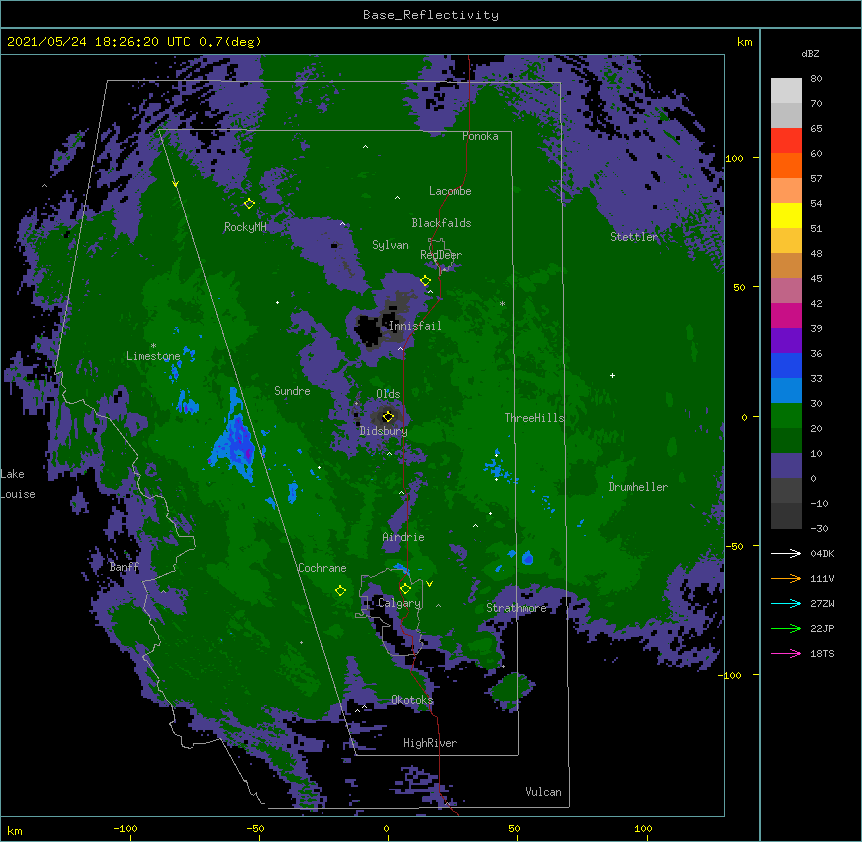Click the RedDeer city label
The width and height of the screenshot is (862, 842).
point(441,255)
